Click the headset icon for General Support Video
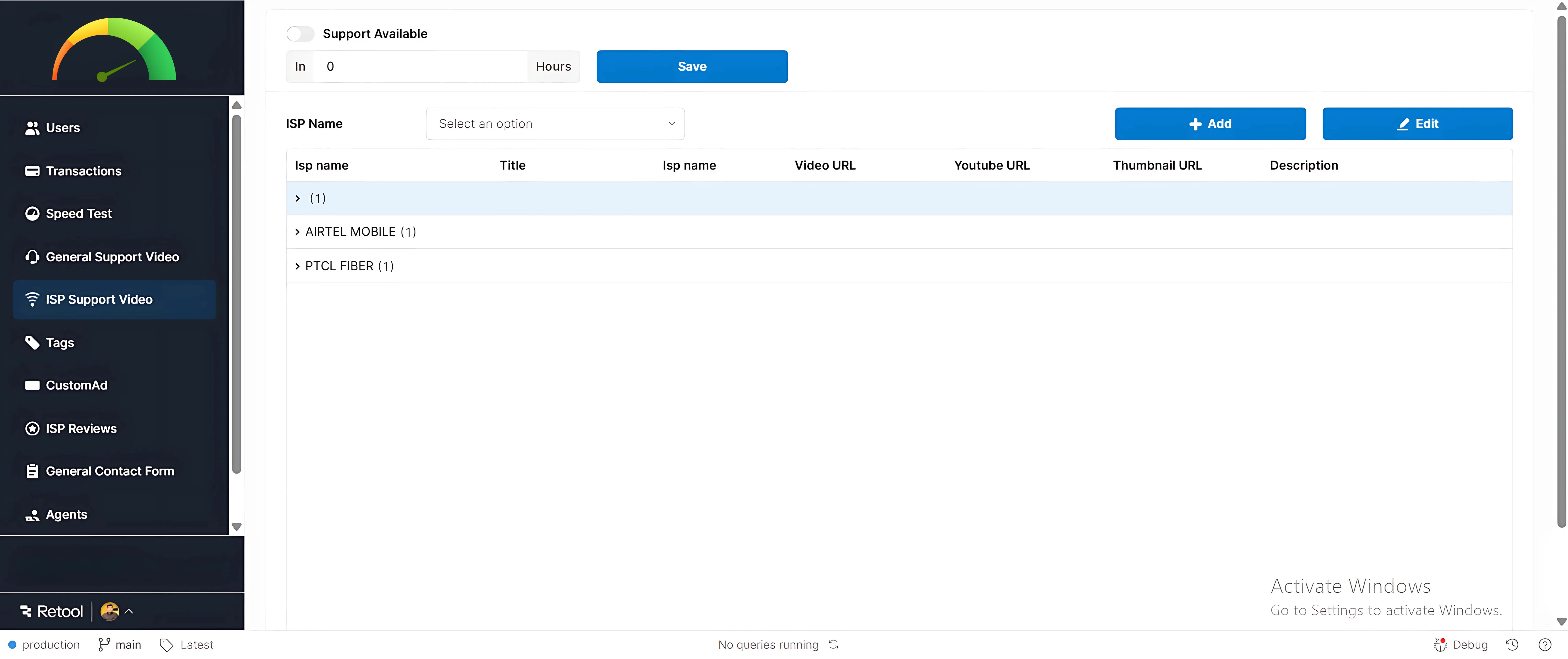This screenshot has height=659, width=1568. click(x=32, y=257)
